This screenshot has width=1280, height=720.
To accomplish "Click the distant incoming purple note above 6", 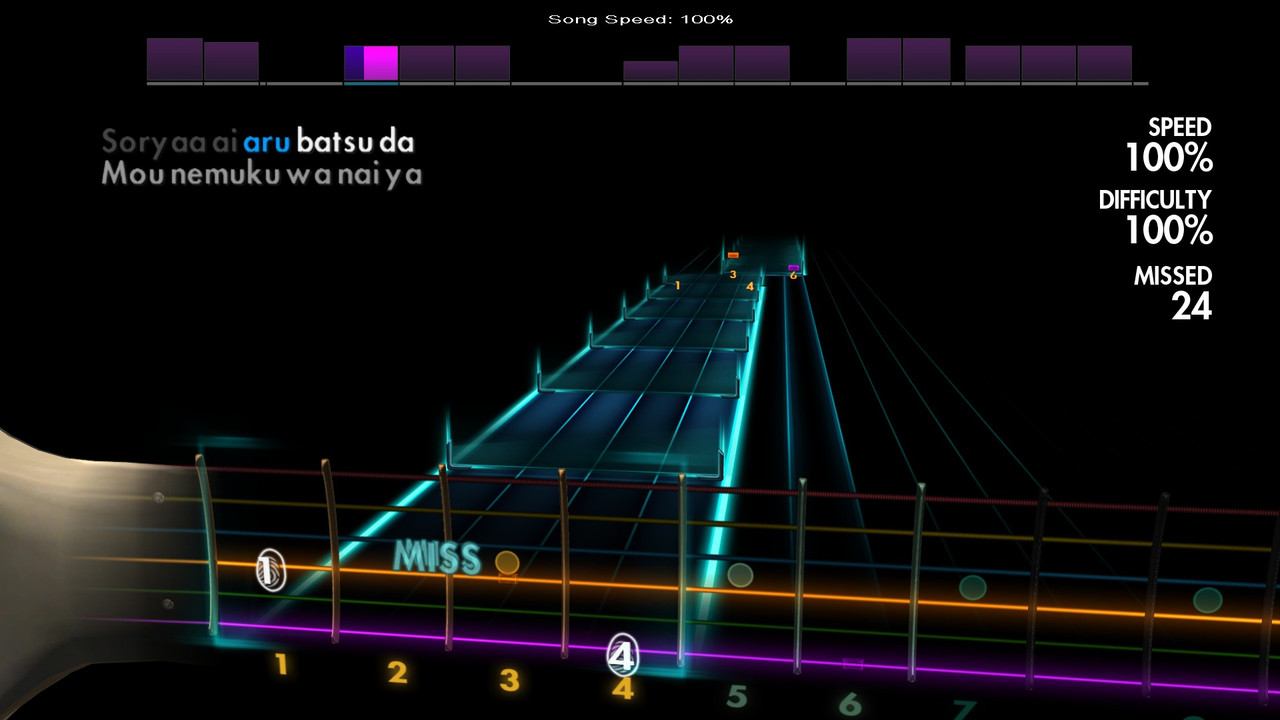I will pyautogui.click(x=793, y=267).
